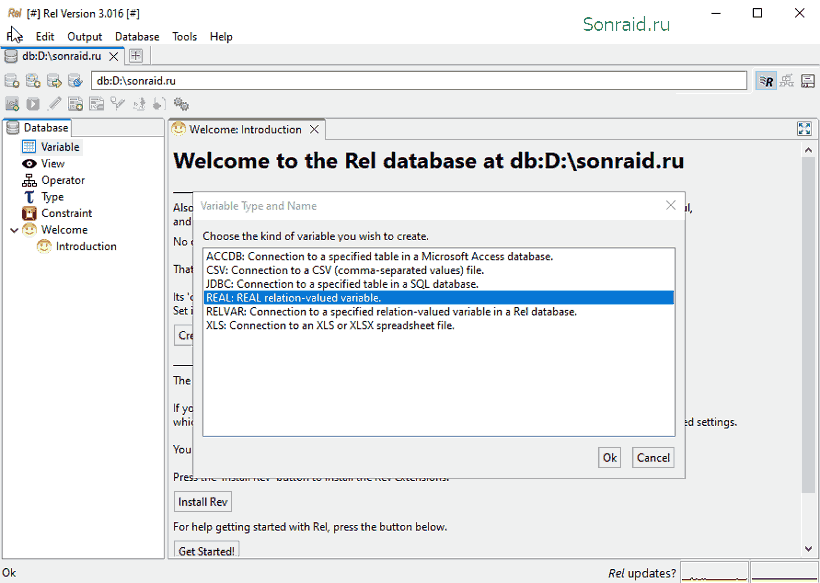The image size is (820, 583).
Task: Open the Database menu
Action: click(x=137, y=37)
